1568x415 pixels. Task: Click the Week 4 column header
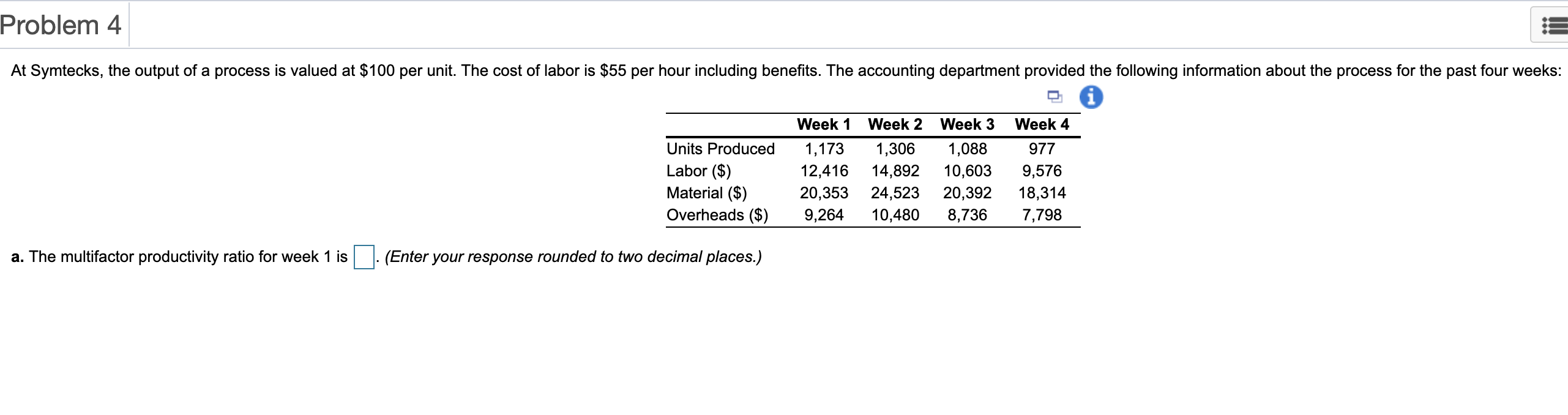[1042, 124]
